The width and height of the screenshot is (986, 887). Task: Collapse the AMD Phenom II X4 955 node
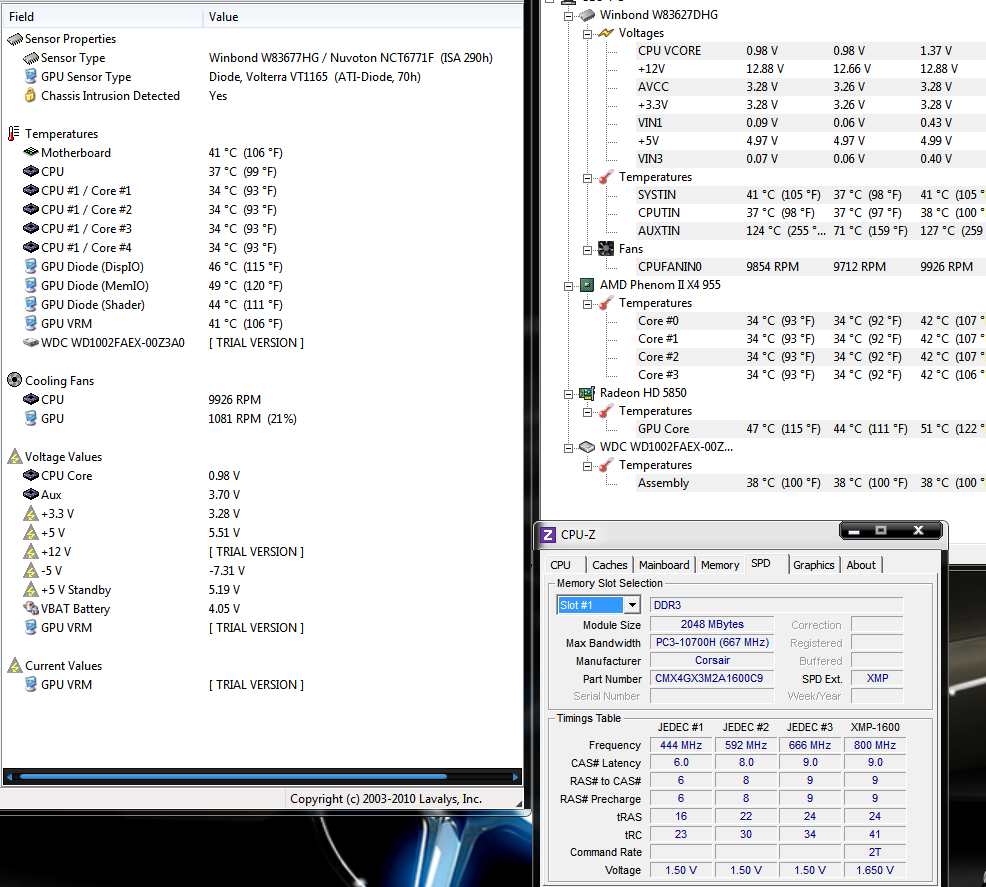(568, 286)
